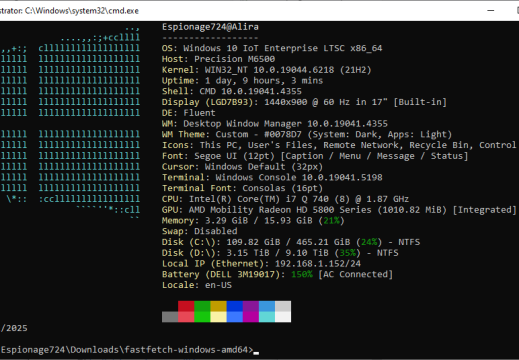
Task: Click the Espionage724@Alira header line
Action: coord(210,27)
